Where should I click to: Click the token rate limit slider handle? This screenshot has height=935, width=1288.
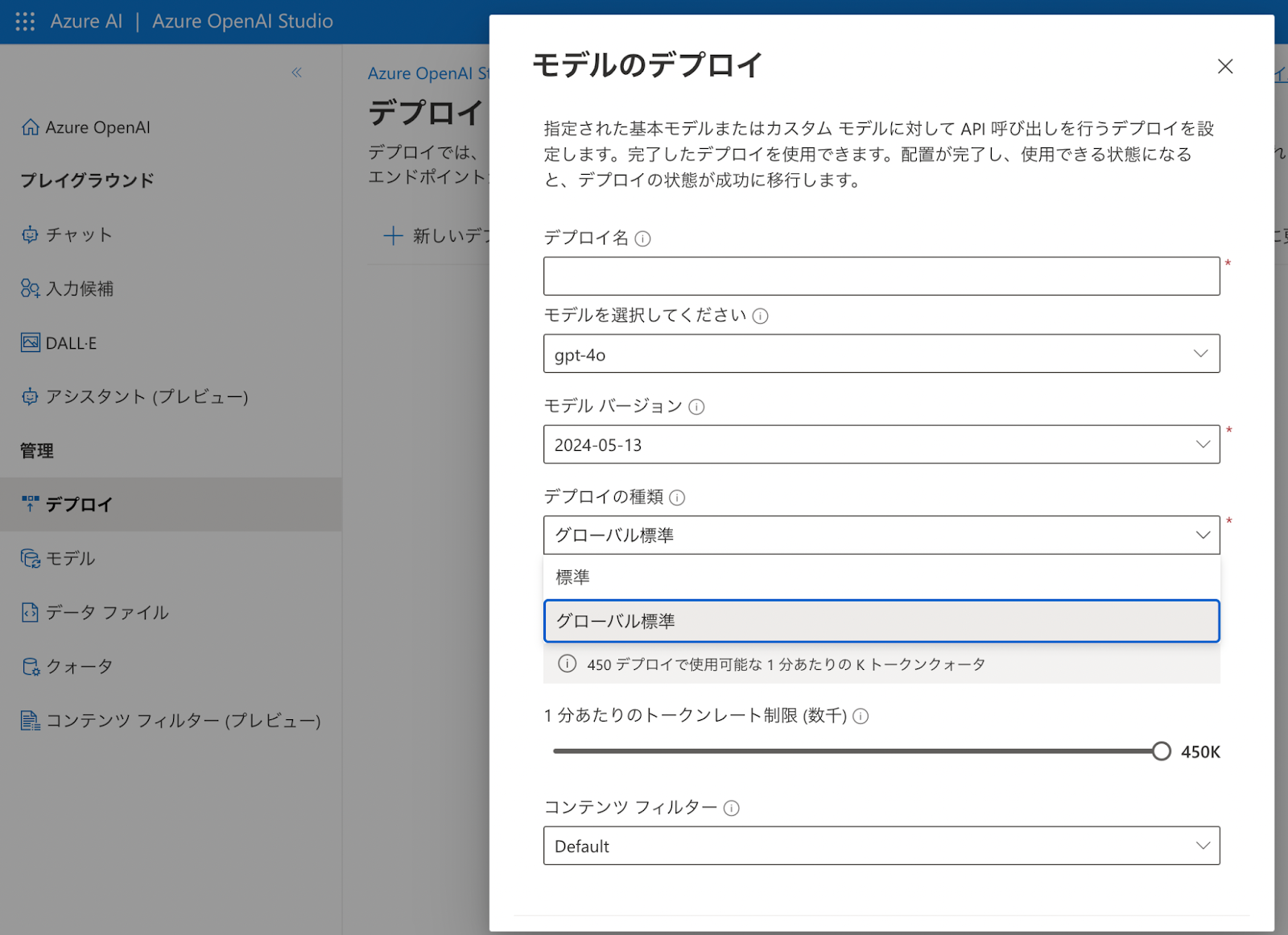coord(1161,751)
